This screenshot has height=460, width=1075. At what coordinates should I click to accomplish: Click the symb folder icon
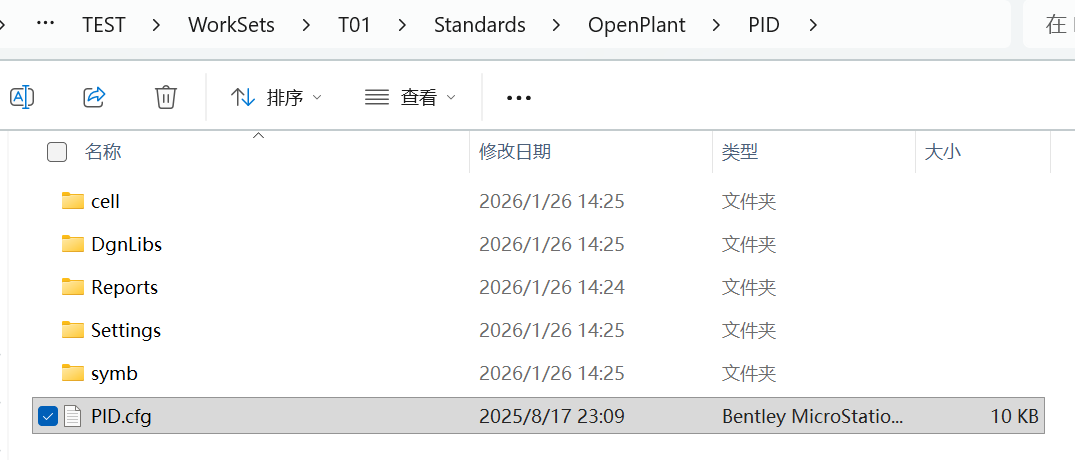tap(72, 373)
